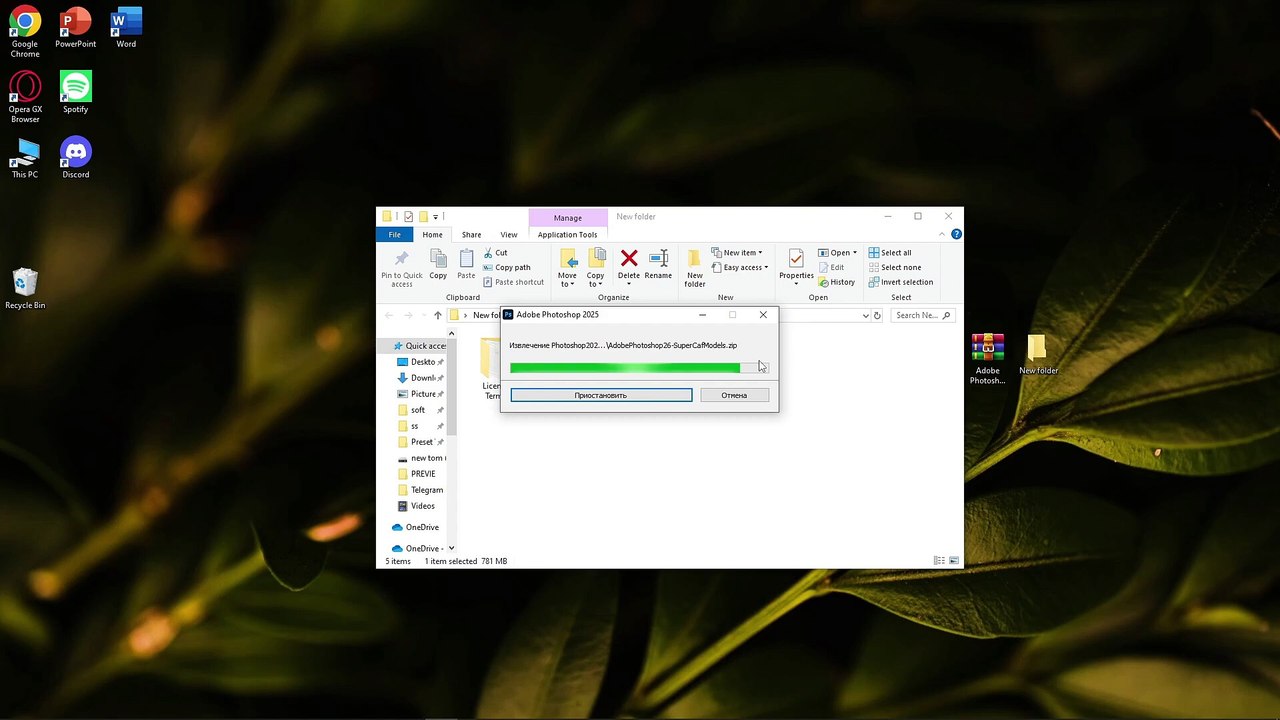
Task: Click navigation pane scrollbar down arrow
Action: pos(451,548)
